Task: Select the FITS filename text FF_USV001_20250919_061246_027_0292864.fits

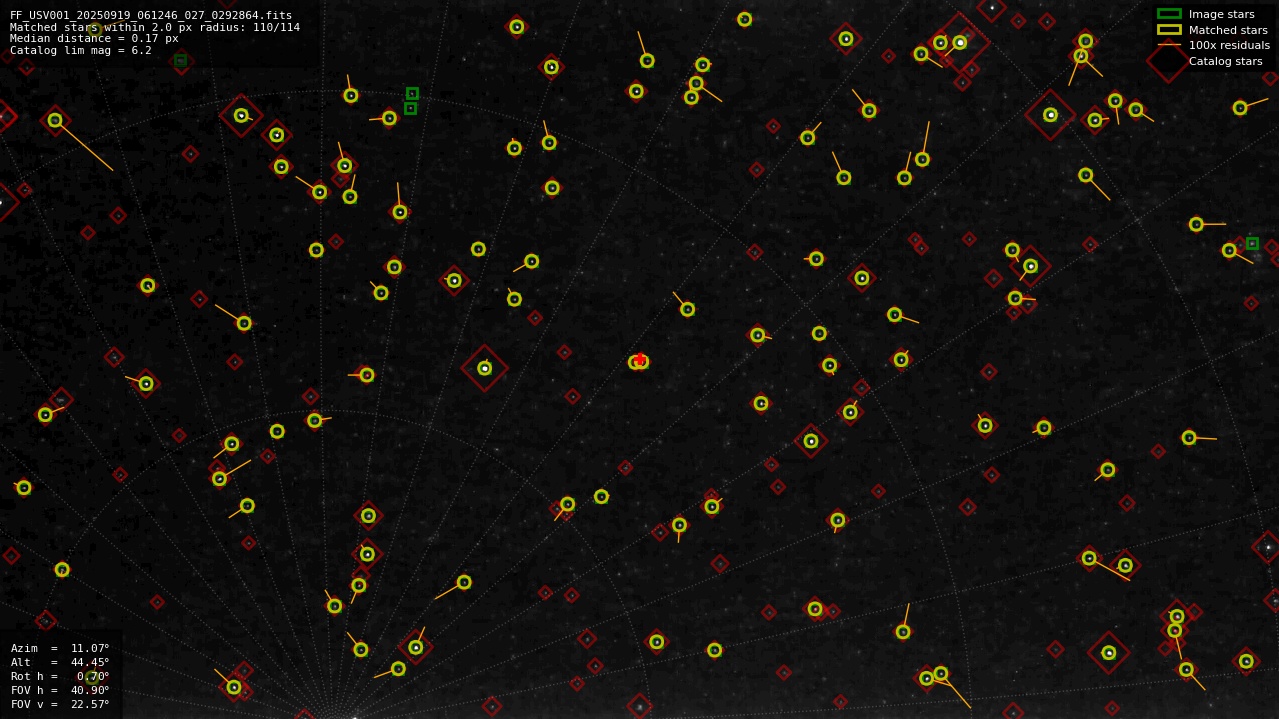Action: click(x=151, y=15)
